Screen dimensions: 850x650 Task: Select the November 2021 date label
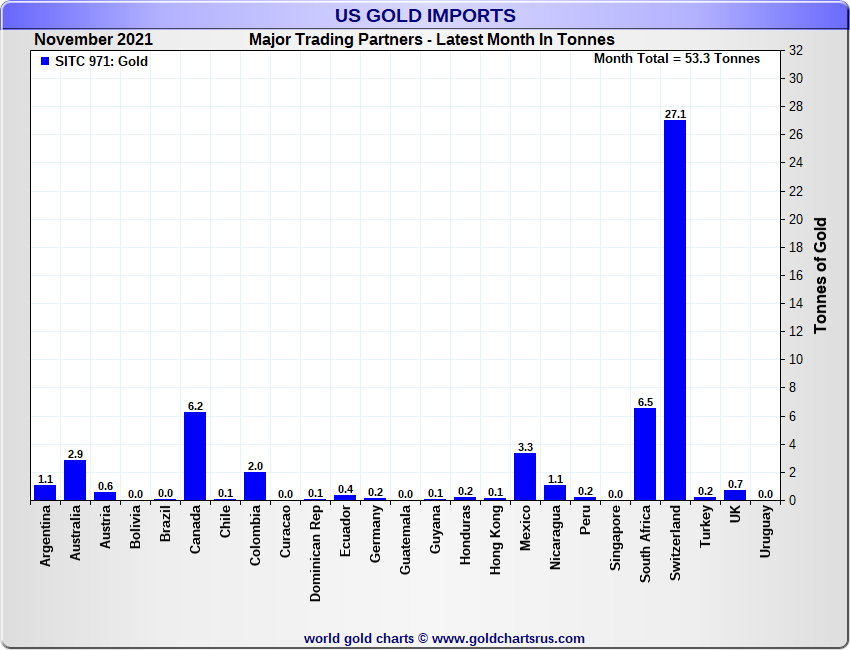pos(94,40)
